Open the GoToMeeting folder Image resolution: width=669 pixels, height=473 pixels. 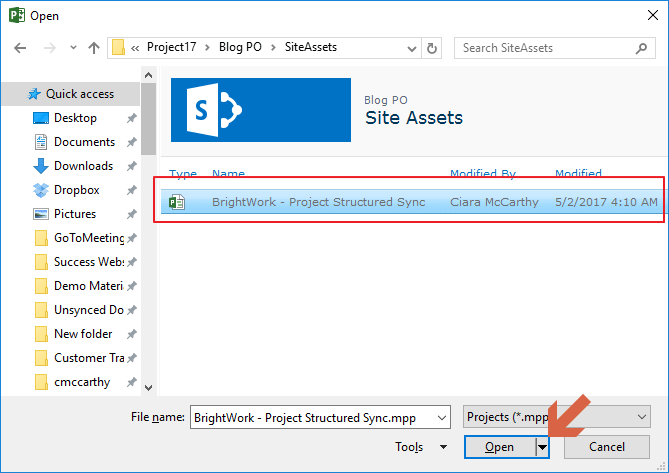89,238
